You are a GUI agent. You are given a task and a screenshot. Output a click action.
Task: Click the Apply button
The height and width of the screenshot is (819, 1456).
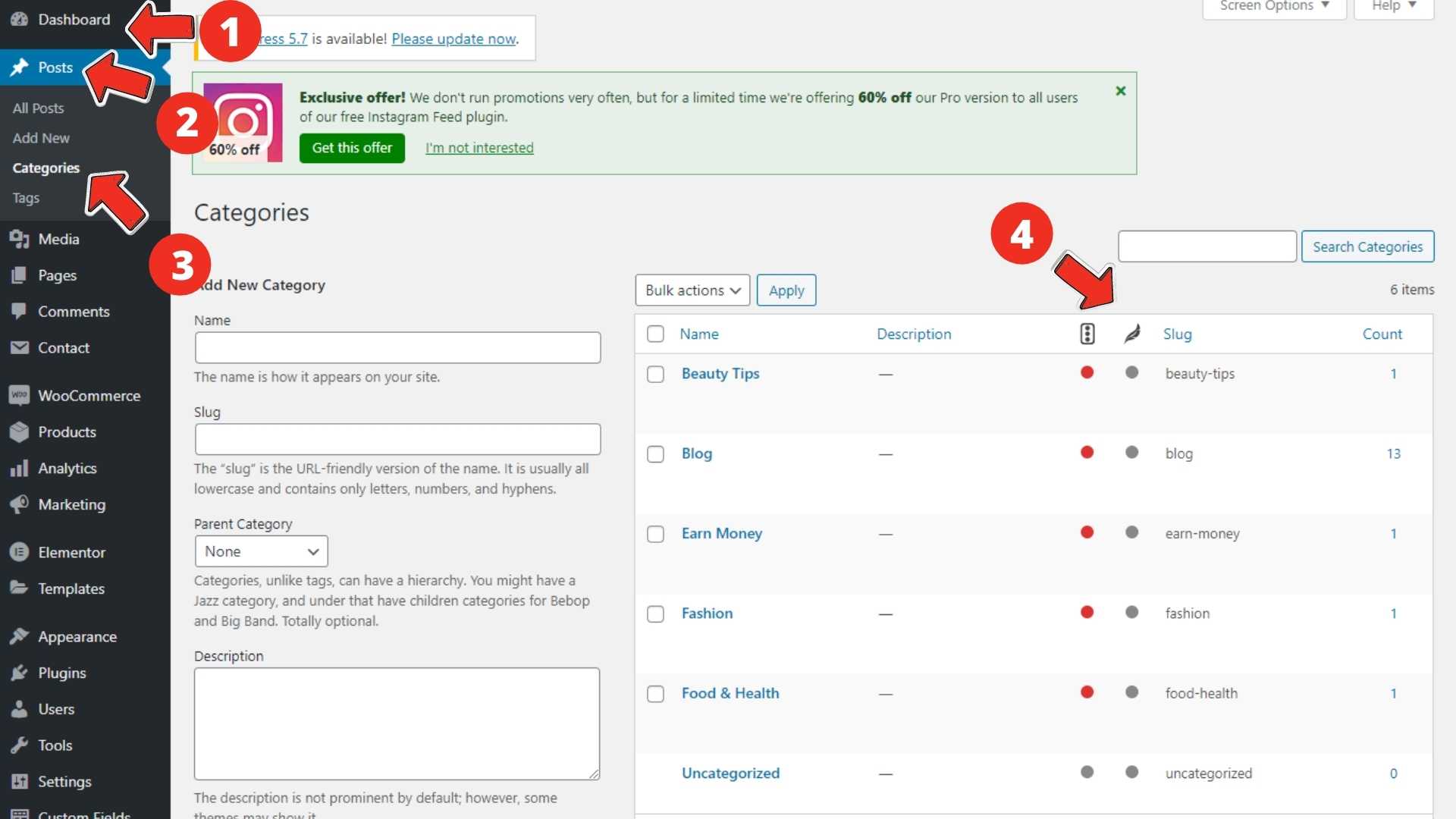(786, 290)
